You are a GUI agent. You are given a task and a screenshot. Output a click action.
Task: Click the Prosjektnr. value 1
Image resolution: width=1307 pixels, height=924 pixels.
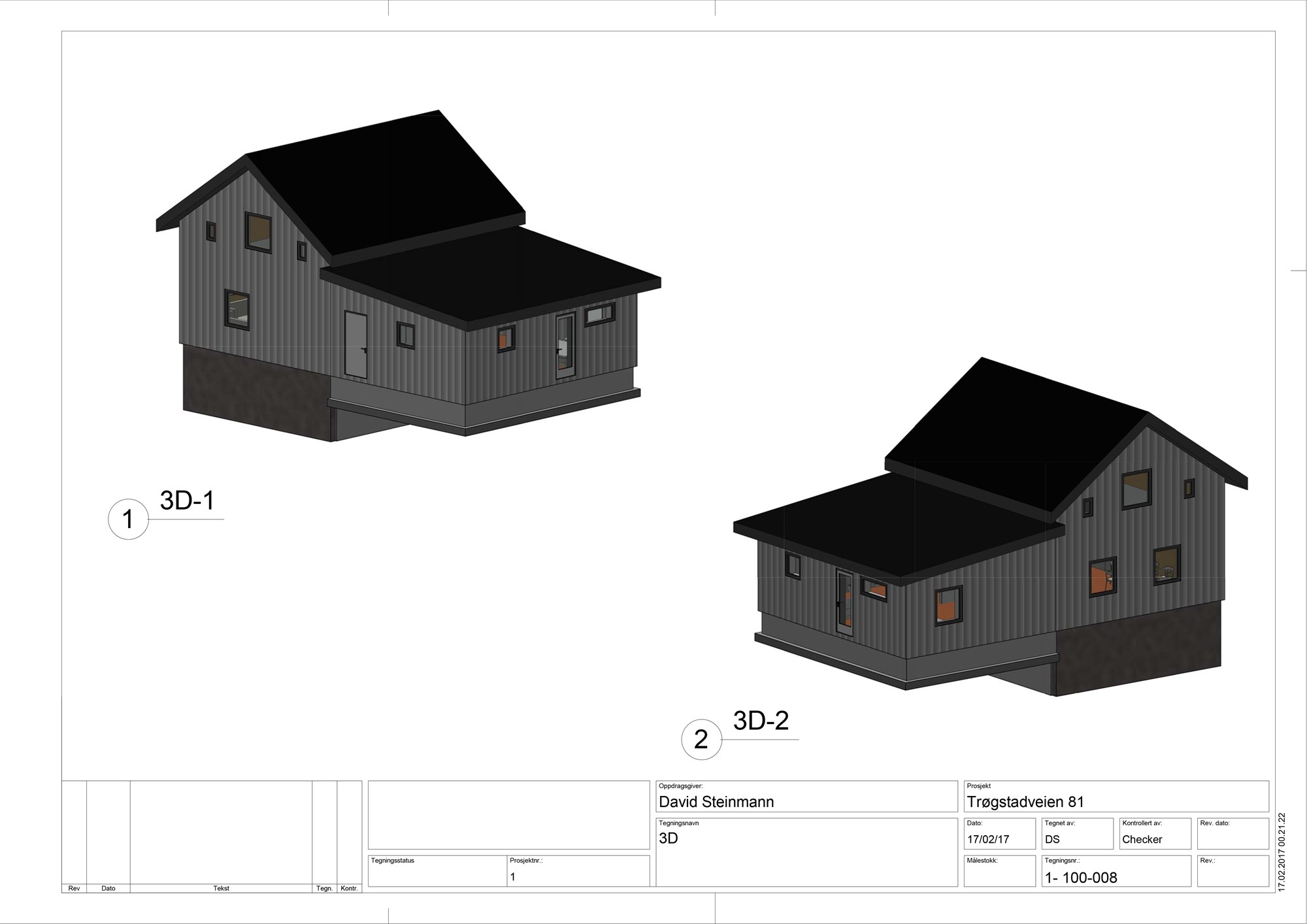(513, 877)
